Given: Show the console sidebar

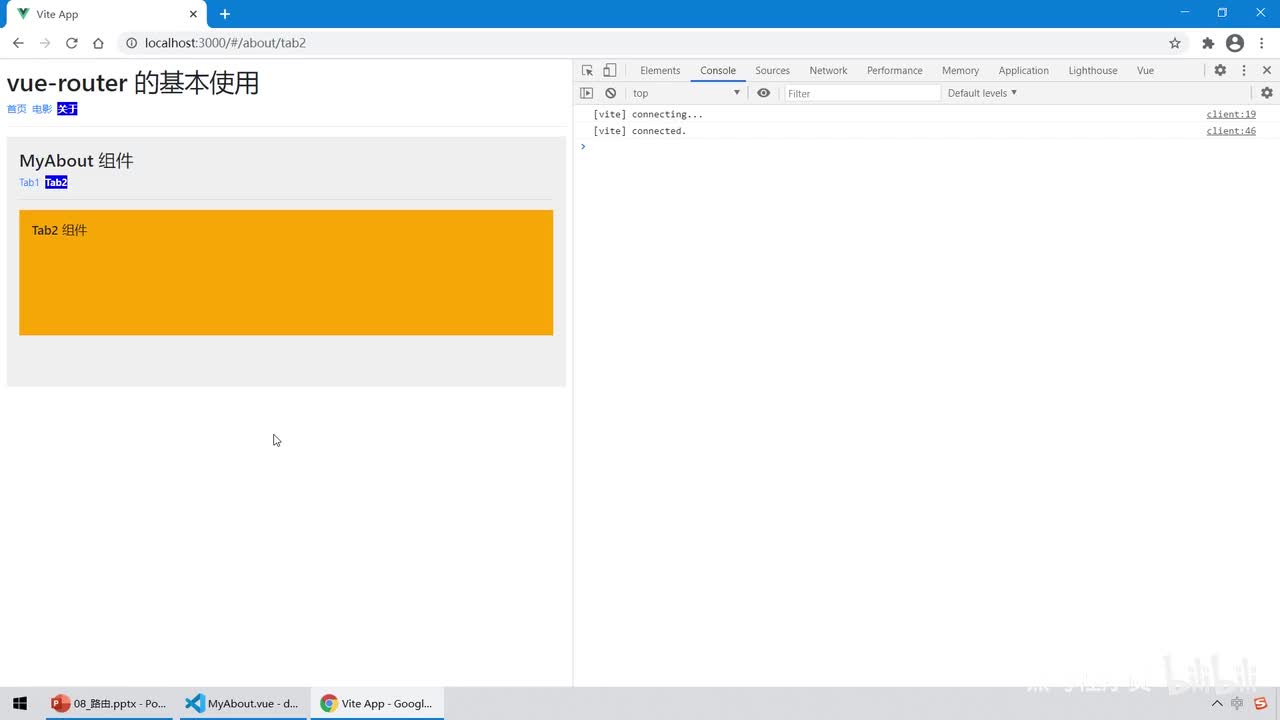Looking at the screenshot, I should tap(587, 93).
